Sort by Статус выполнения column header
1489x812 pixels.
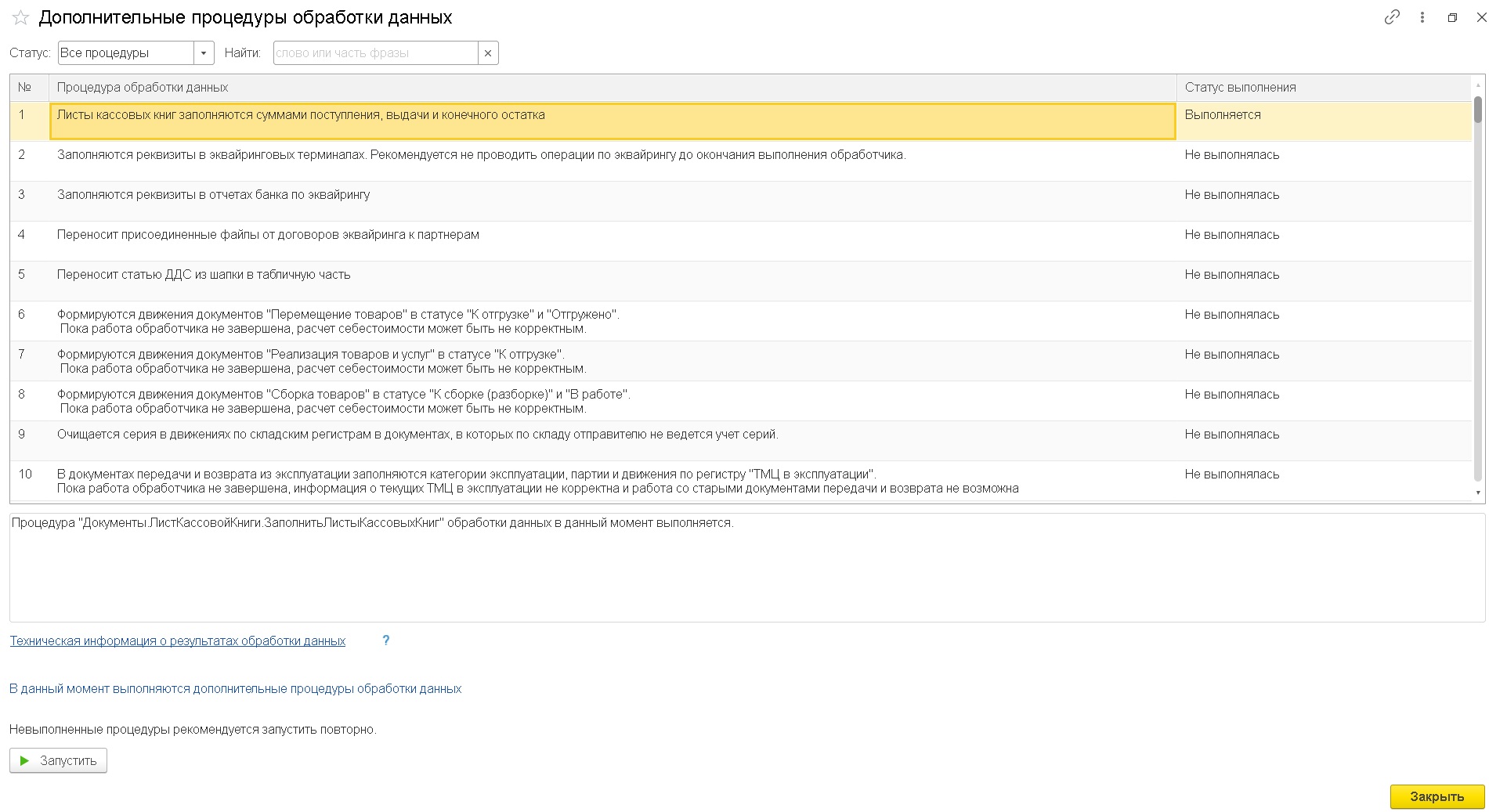click(x=1324, y=88)
